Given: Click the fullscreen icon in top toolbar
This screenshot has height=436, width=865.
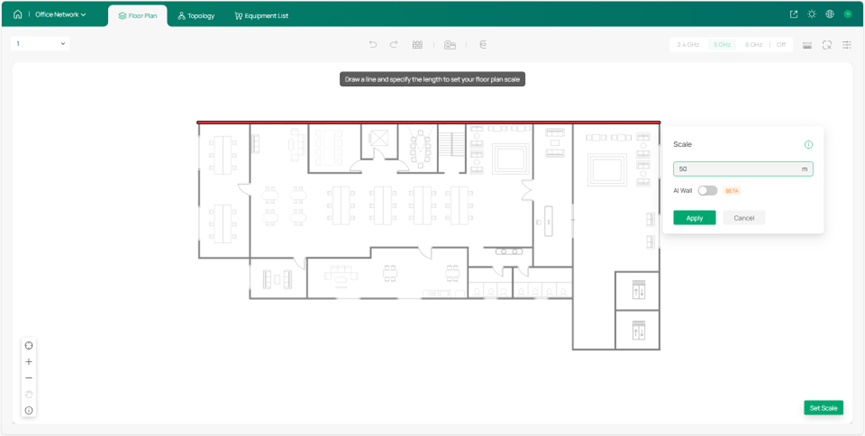Looking at the screenshot, I should [x=827, y=45].
